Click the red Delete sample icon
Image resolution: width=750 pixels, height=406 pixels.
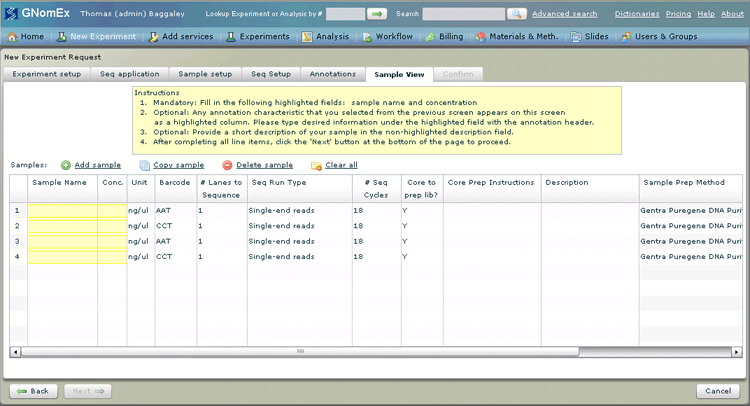[227, 165]
